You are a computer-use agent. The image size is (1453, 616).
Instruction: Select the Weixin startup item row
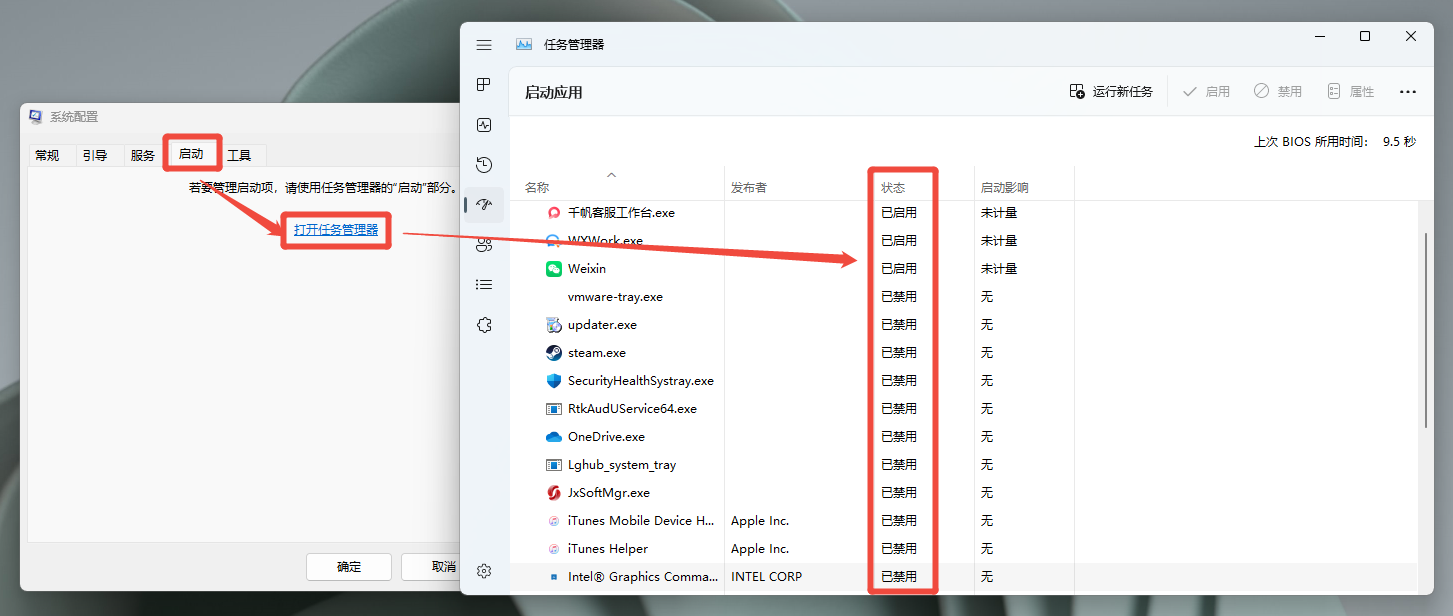pos(587,269)
